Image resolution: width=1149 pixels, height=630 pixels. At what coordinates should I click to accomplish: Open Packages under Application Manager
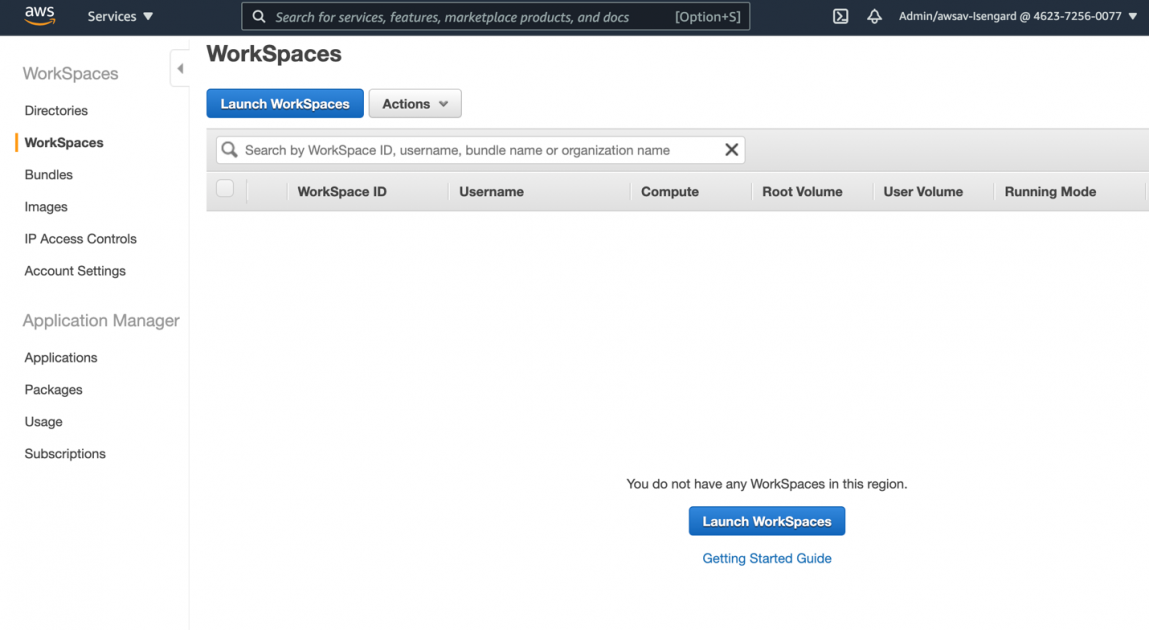pos(53,390)
